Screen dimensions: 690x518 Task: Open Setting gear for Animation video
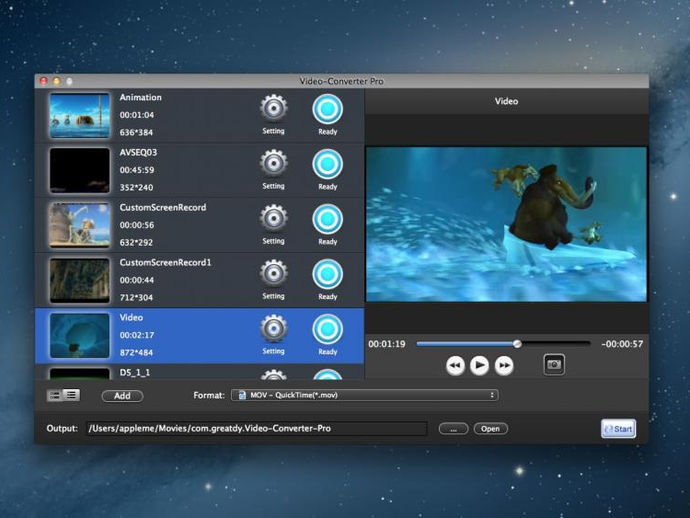(x=274, y=108)
